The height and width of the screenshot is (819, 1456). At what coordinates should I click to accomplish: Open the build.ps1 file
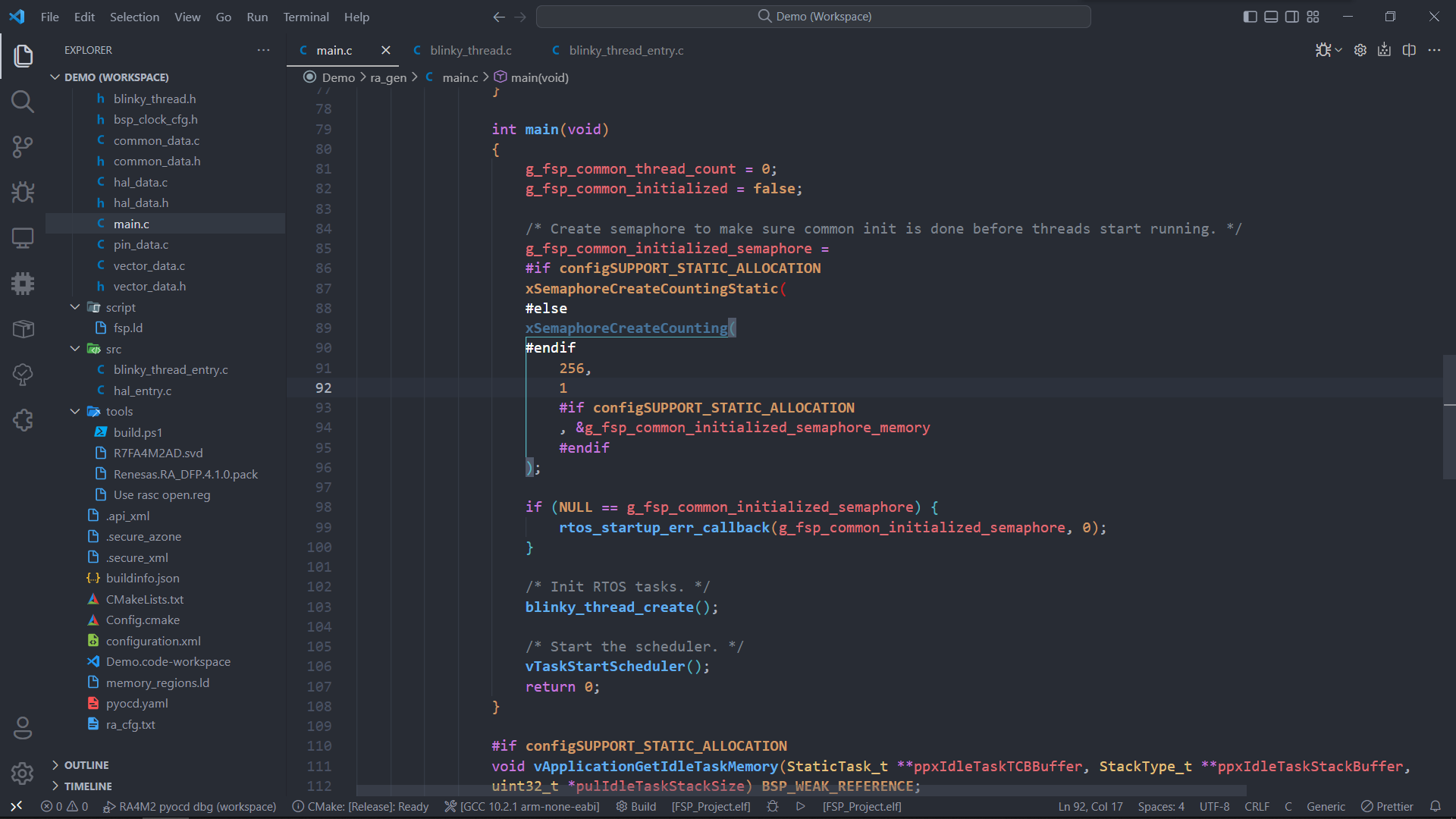point(137,432)
